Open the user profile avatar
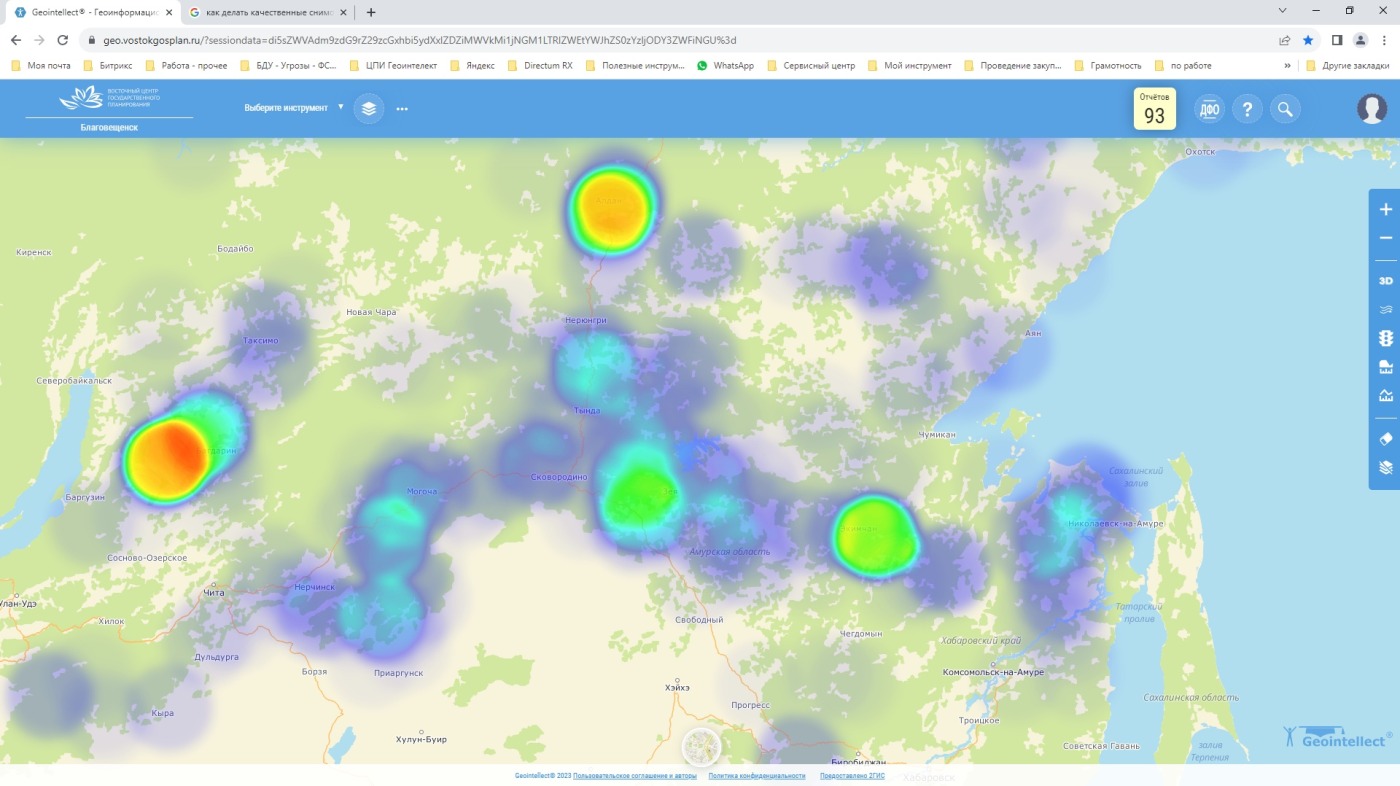Viewport: 1400px width, 786px height. (x=1372, y=108)
